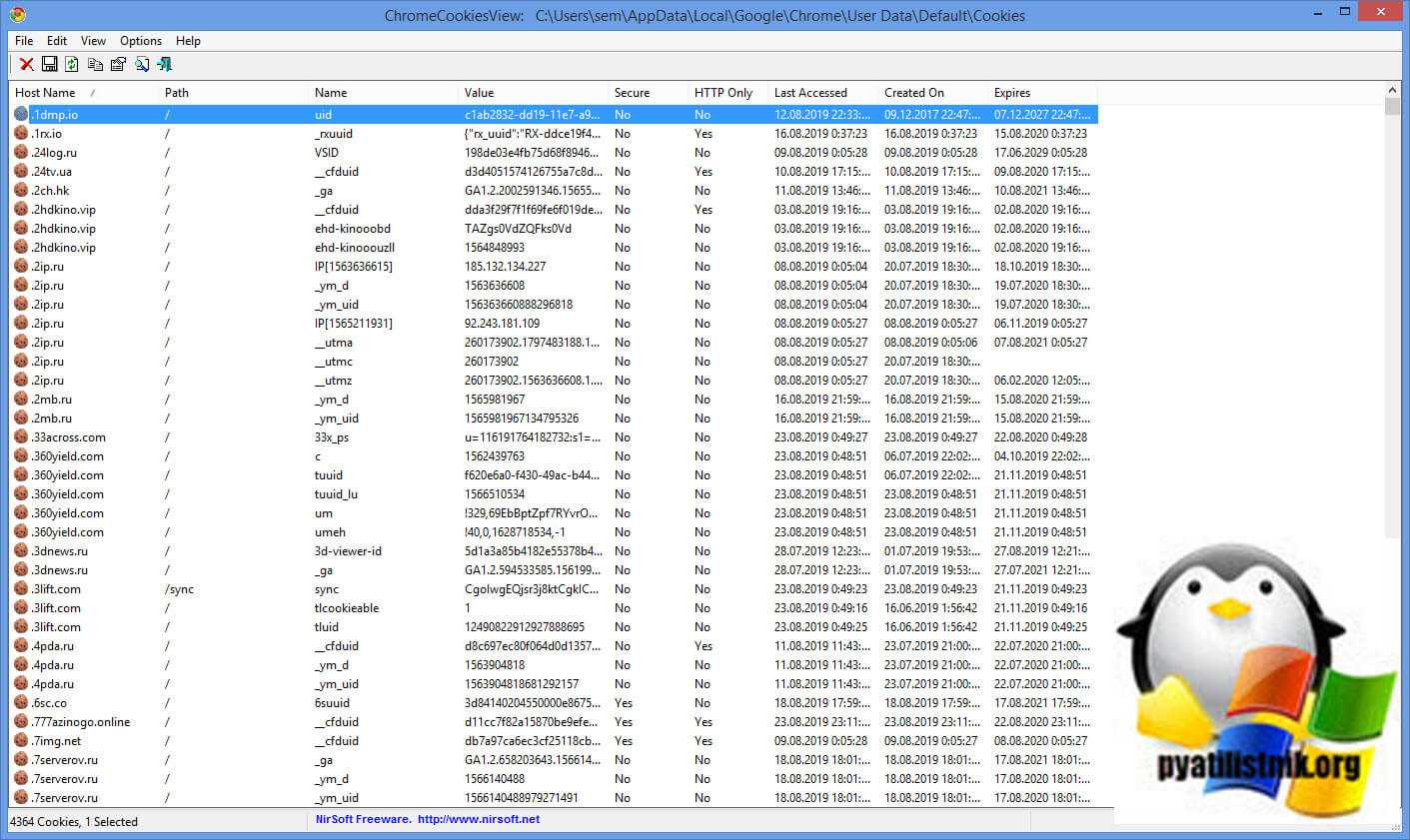Click the find magnifier toolbar icon
Image resolution: width=1410 pixels, height=840 pixels.
coord(142,64)
